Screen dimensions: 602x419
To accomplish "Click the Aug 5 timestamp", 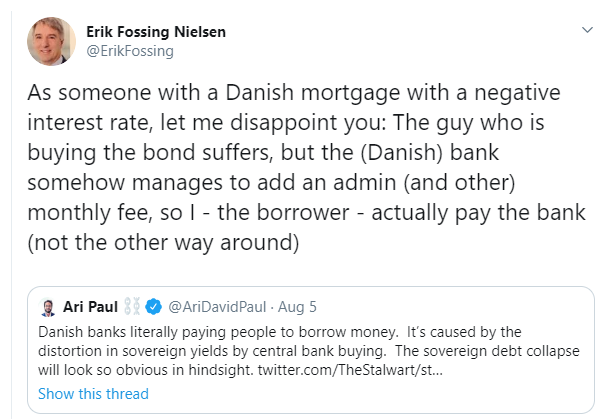I will [x=297, y=307].
